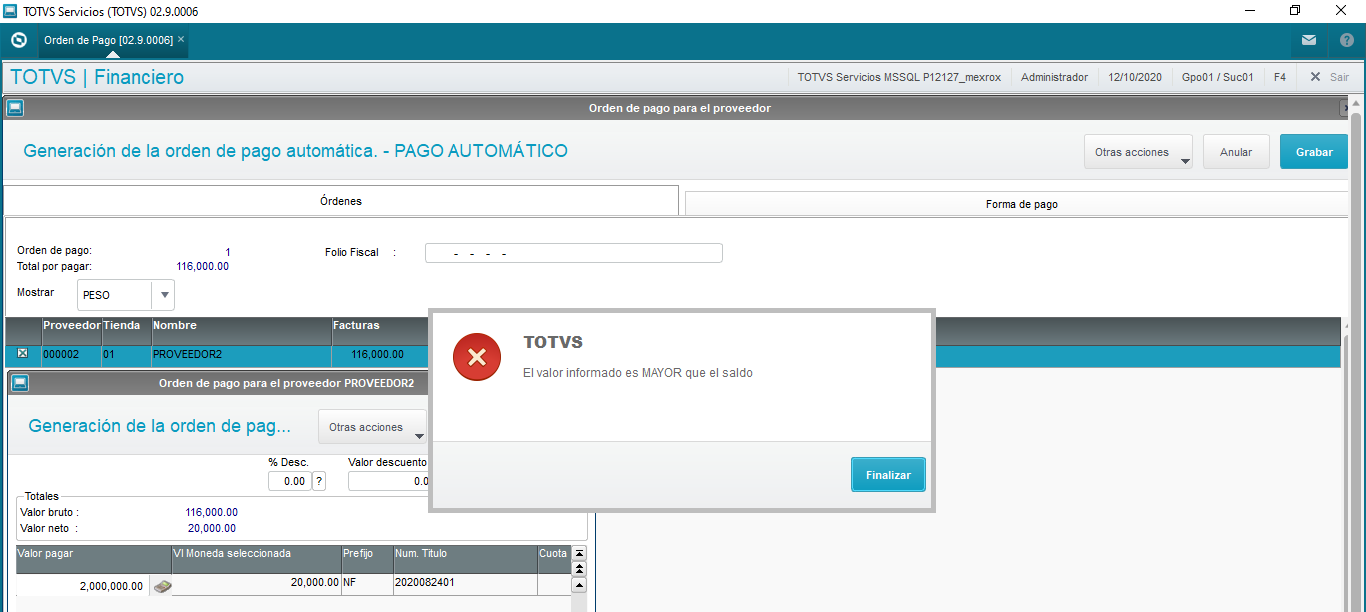Click the window icon of main panel
The height and width of the screenshot is (612, 1366).
[15, 108]
